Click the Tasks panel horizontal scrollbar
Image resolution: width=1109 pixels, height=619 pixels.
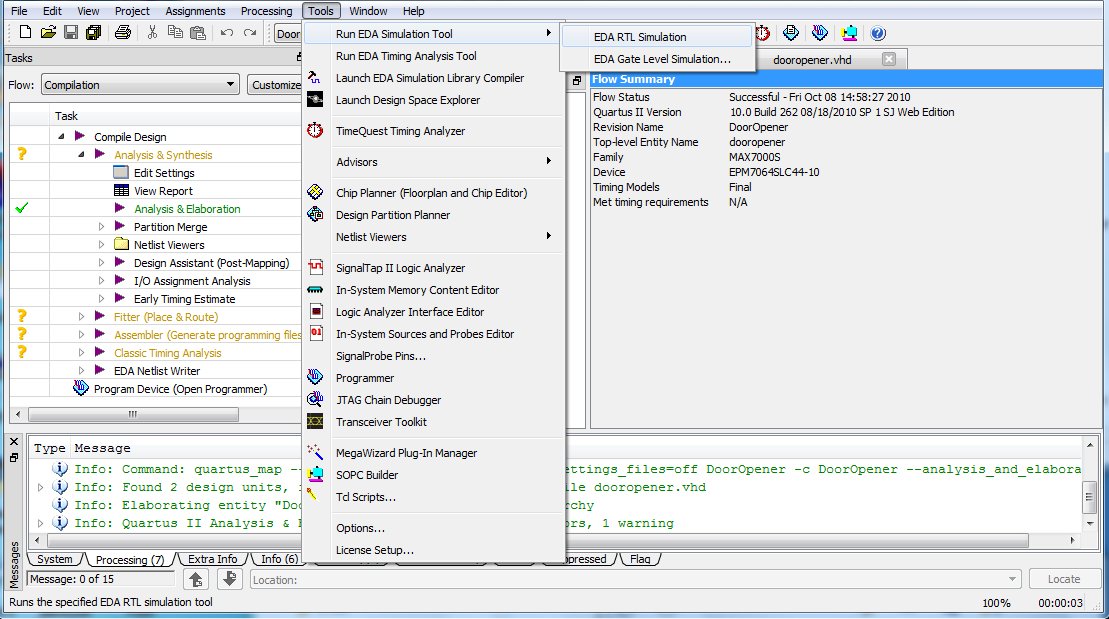[133, 414]
